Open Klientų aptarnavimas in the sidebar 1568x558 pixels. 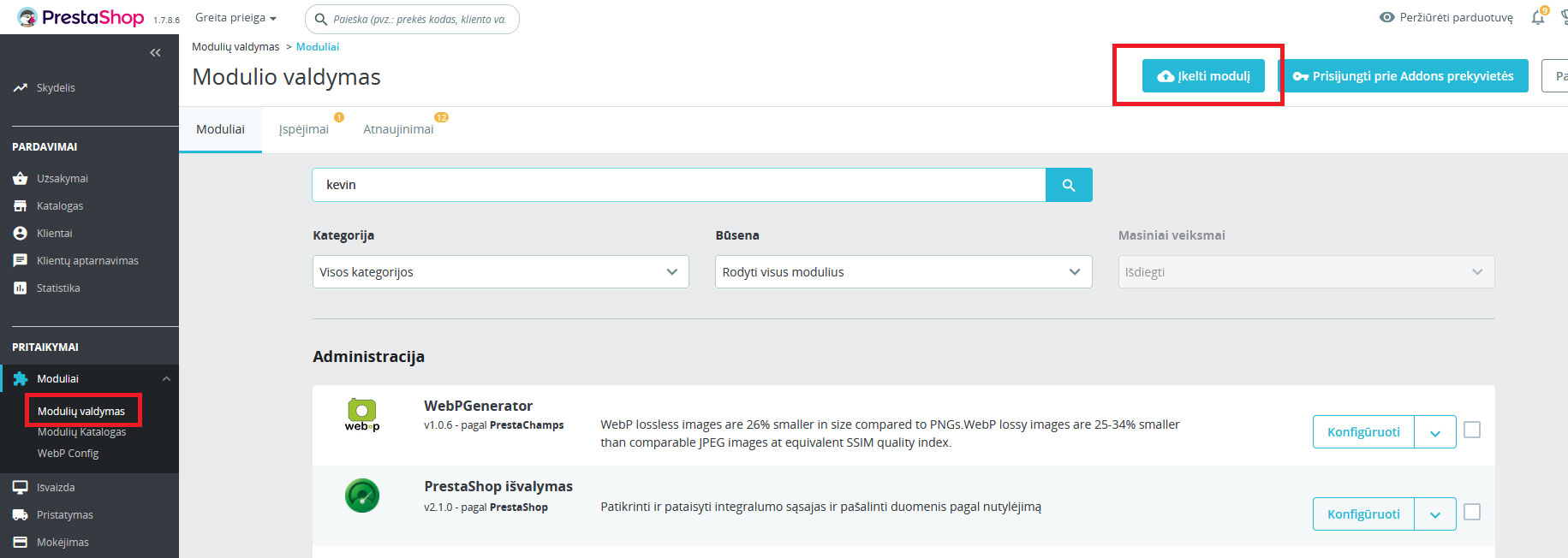(87, 260)
